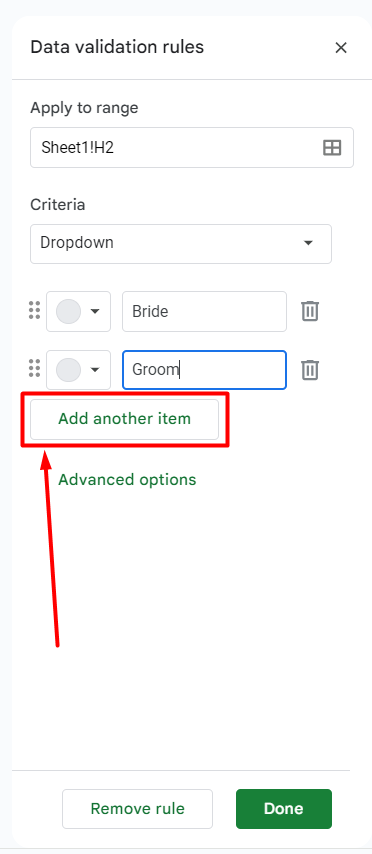The image size is (372, 854).
Task: Focus the Groom item text field
Action: click(x=204, y=370)
